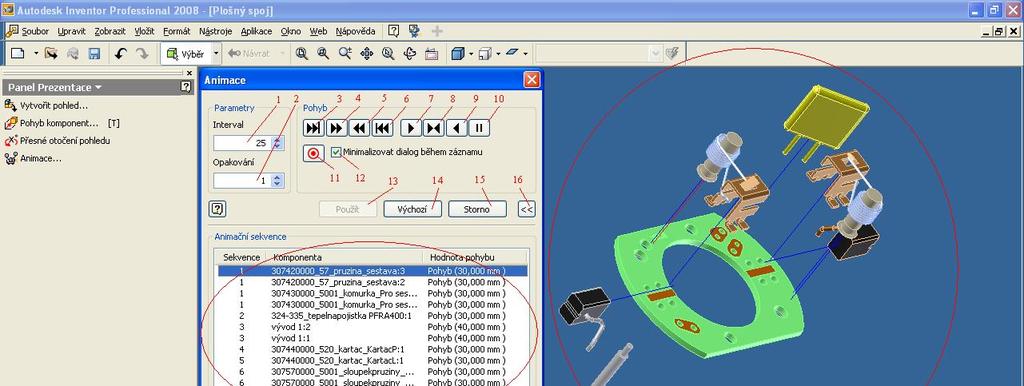The image size is (1024, 386).
Task: Click the Save toolbar icon
Action: [94, 54]
